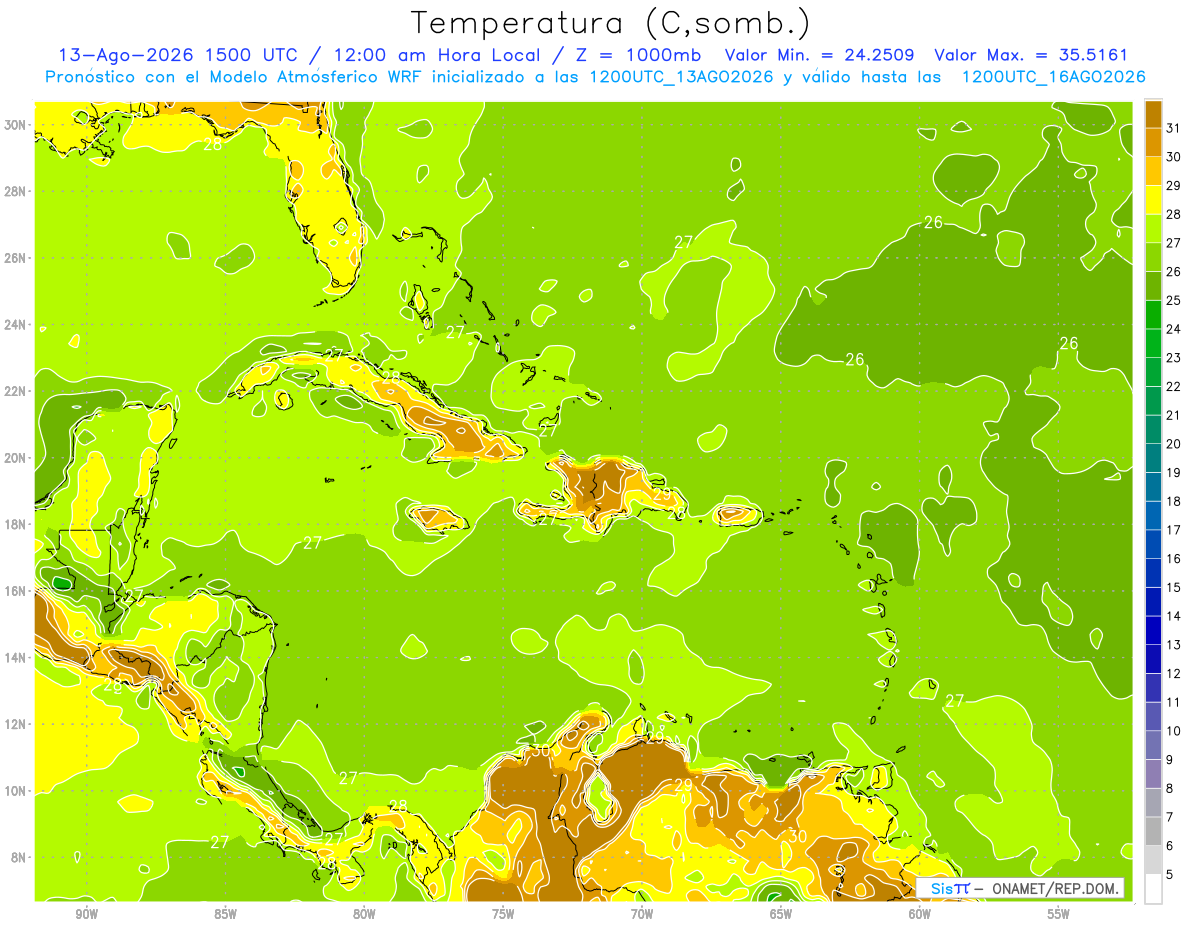The image size is (1200, 927).
Task: Click legend value 29
Action: pos(1174,185)
